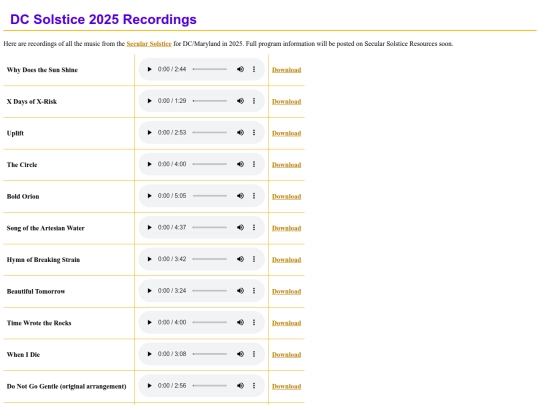
Task: Mute the X Days of X-Risk player
Action: (240, 101)
